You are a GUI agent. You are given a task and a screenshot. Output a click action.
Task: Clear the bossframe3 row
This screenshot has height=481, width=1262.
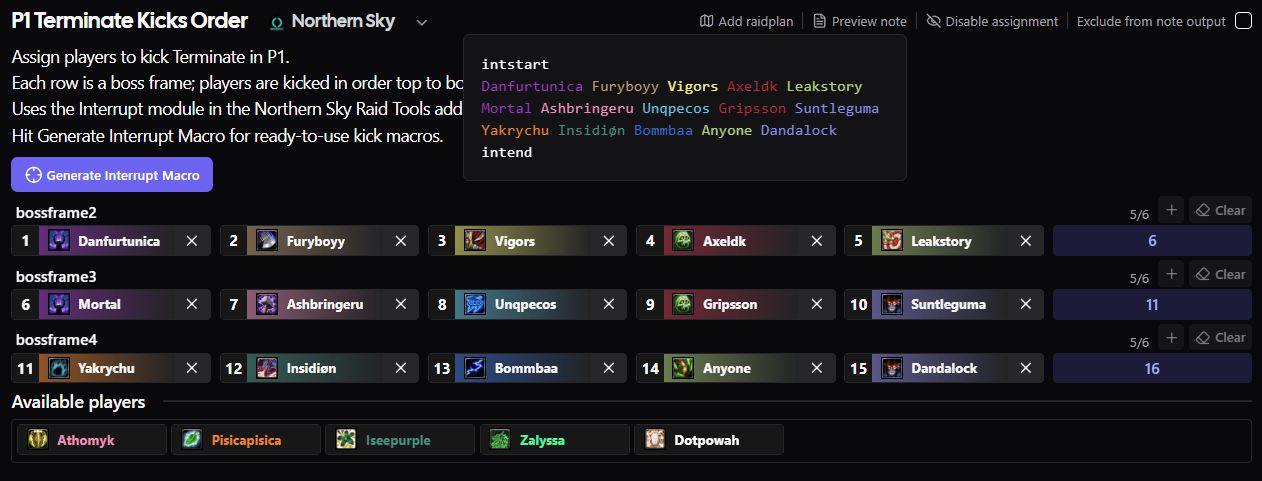[1220, 274]
